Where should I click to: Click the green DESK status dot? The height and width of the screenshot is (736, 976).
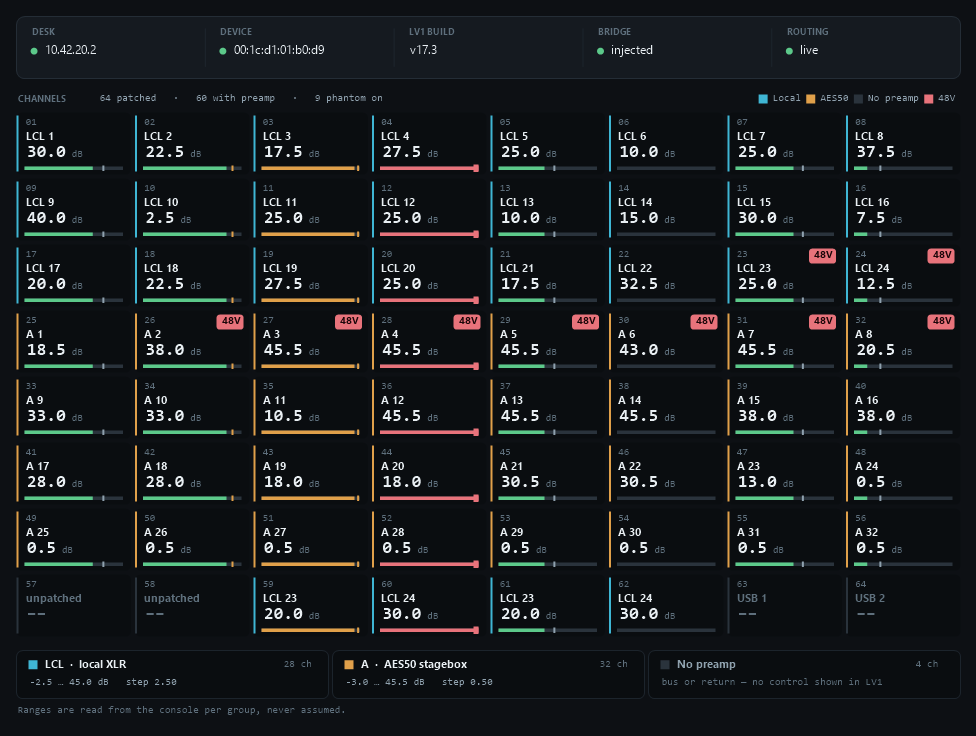[x=34, y=51]
